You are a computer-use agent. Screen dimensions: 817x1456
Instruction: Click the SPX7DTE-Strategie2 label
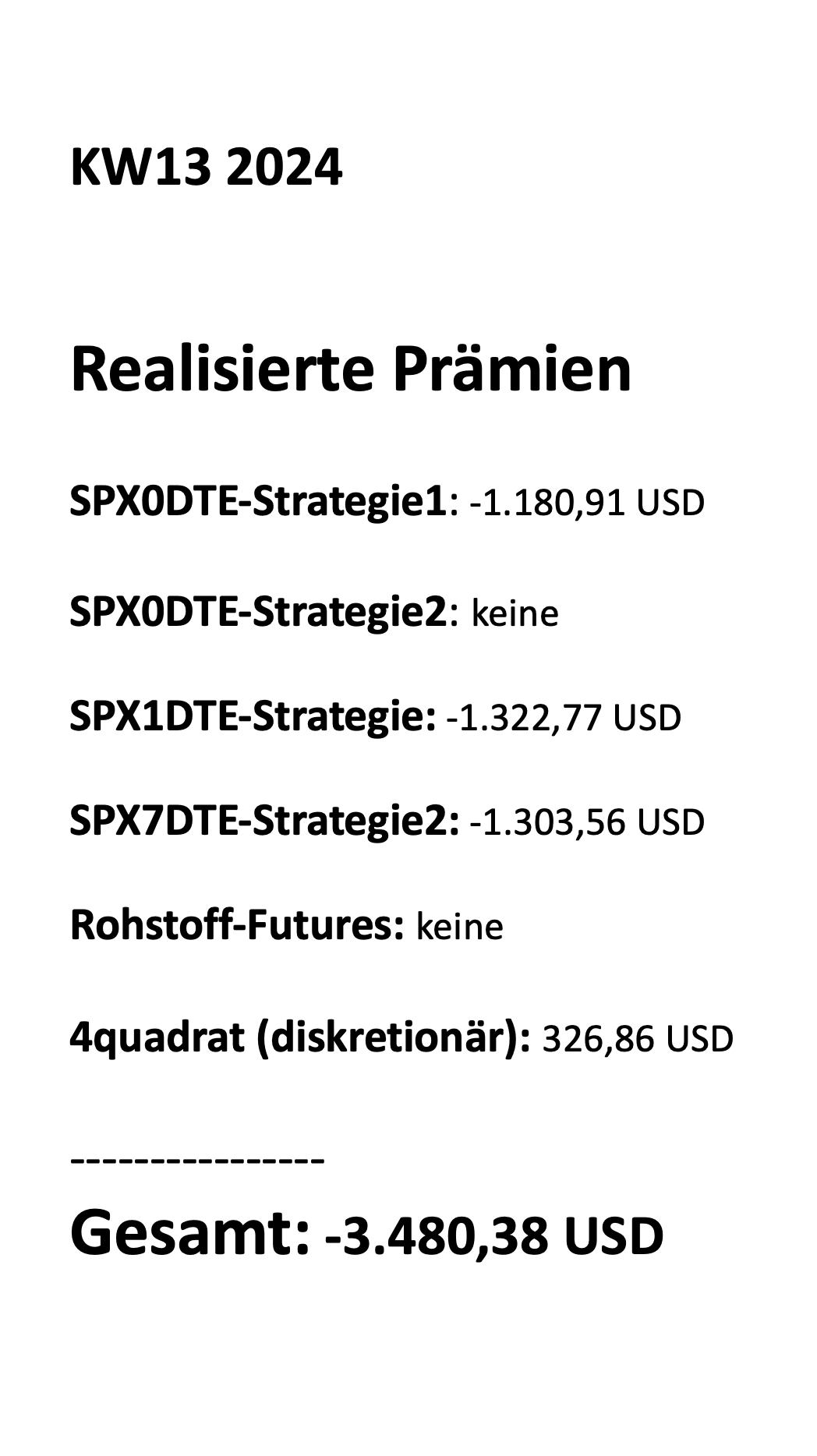(264, 822)
